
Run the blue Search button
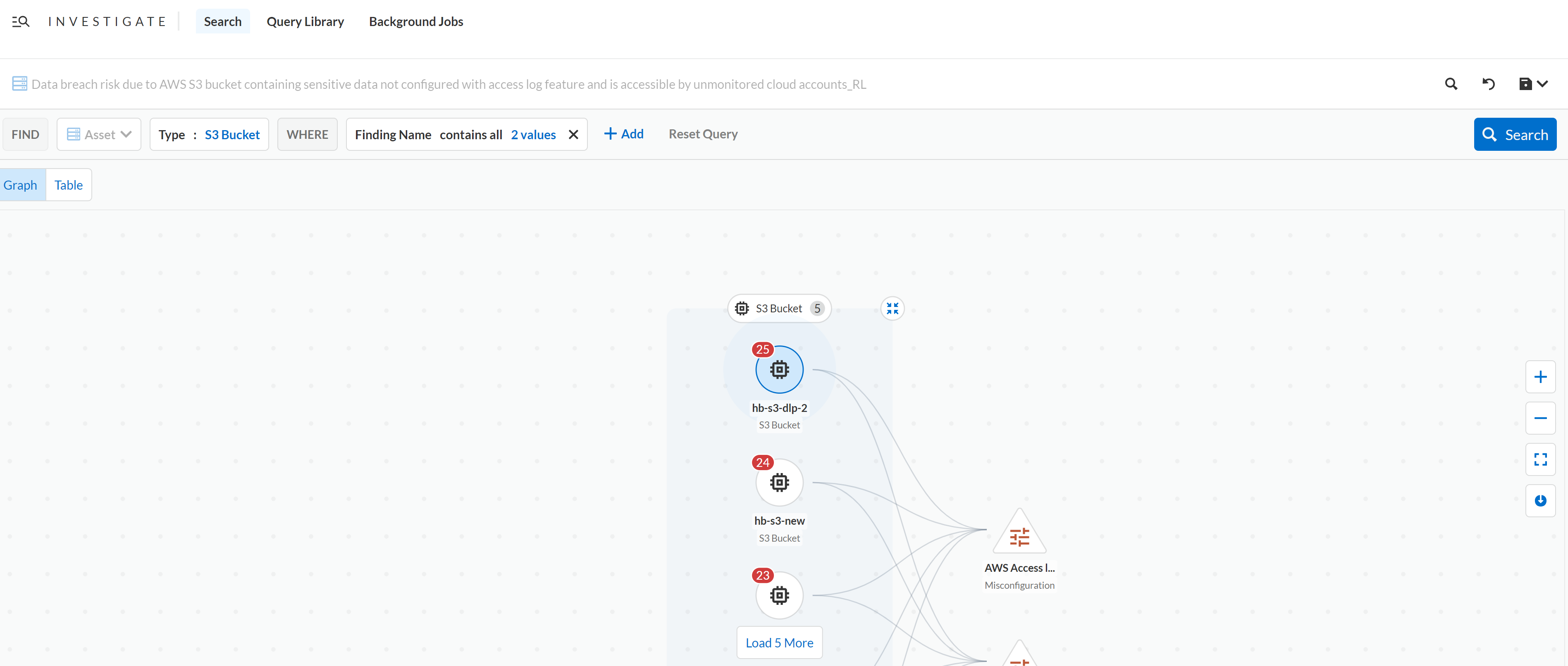[1514, 134]
